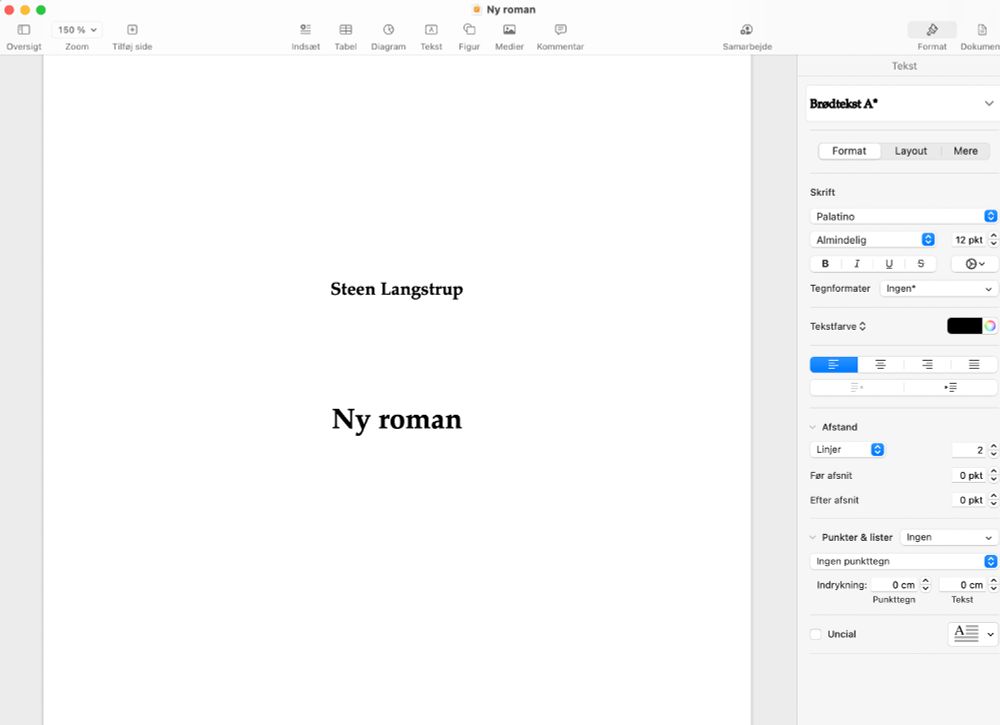Open the Punkter & lister Ingen dropdown
Image resolution: width=1000 pixels, height=725 pixels.
click(x=949, y=538)
